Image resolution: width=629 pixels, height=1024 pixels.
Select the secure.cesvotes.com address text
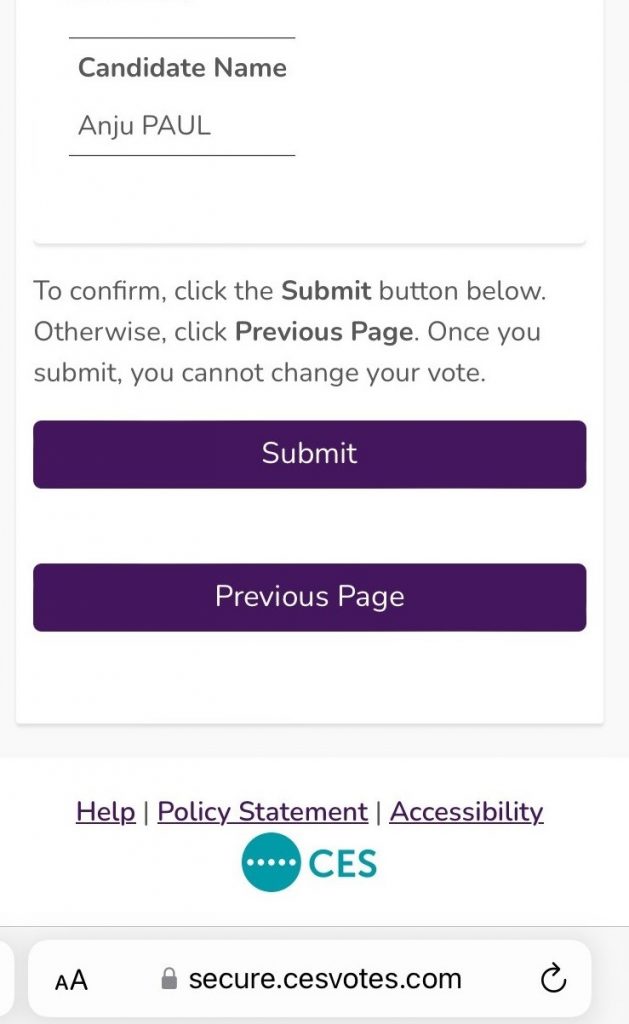(325, 978)
